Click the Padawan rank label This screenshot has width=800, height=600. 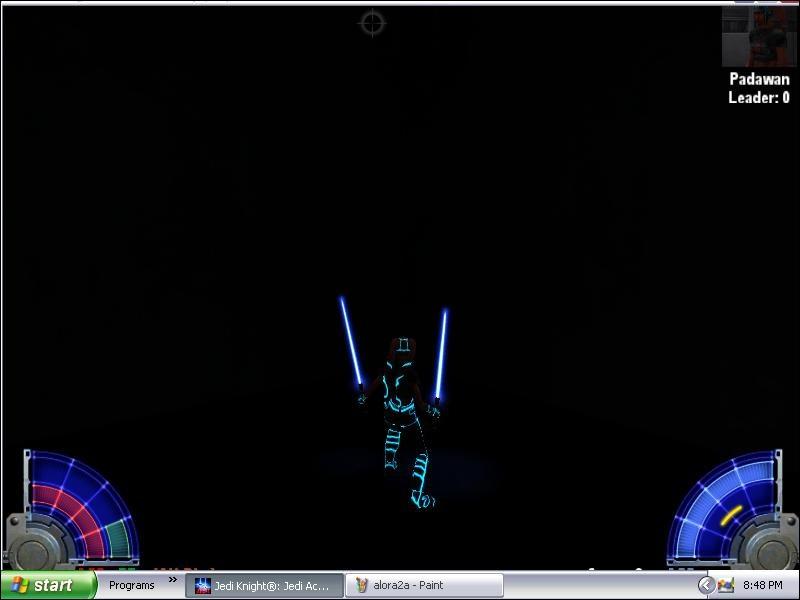[759, 79]
